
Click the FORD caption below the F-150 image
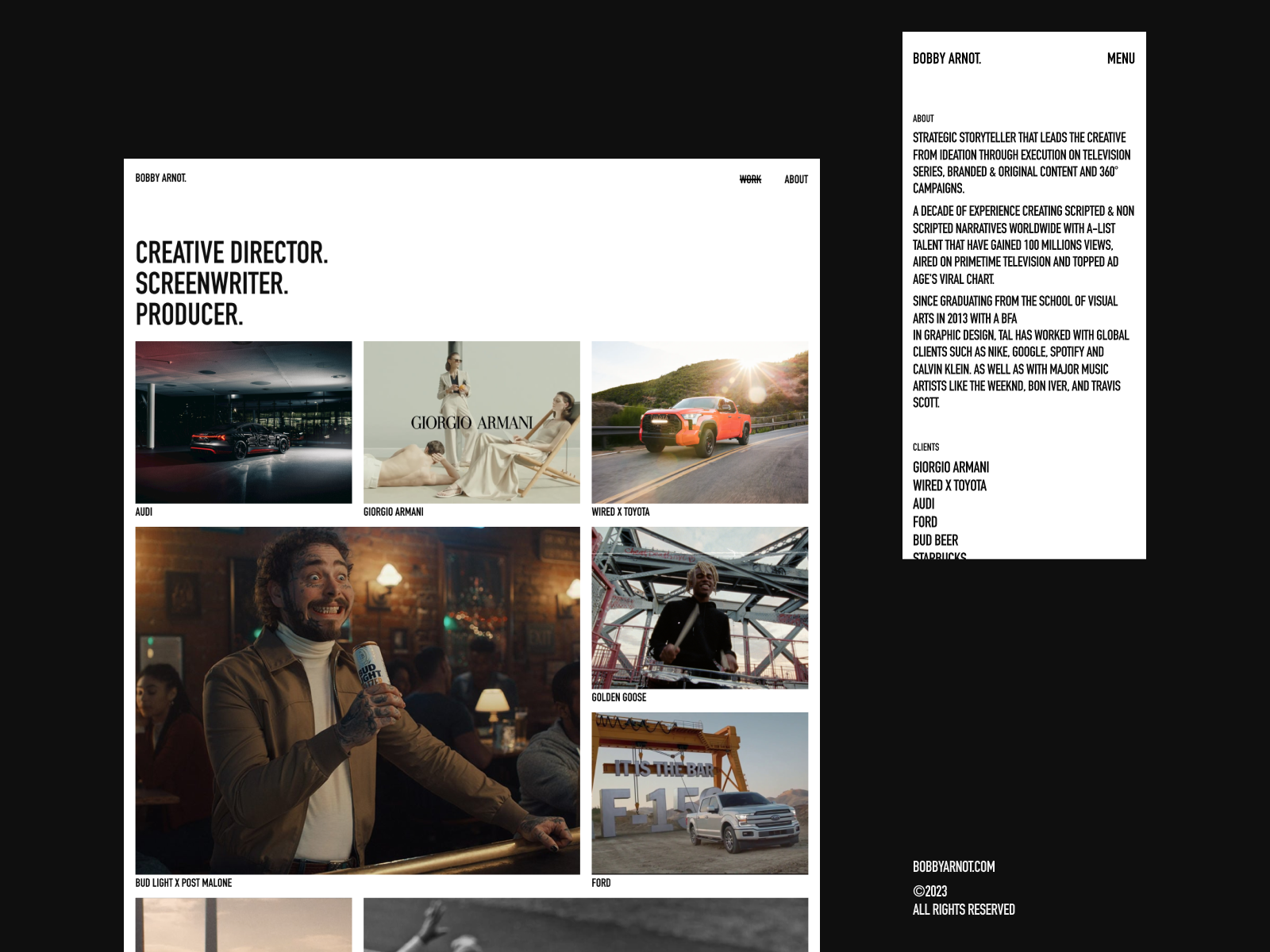tap(601, 883)
